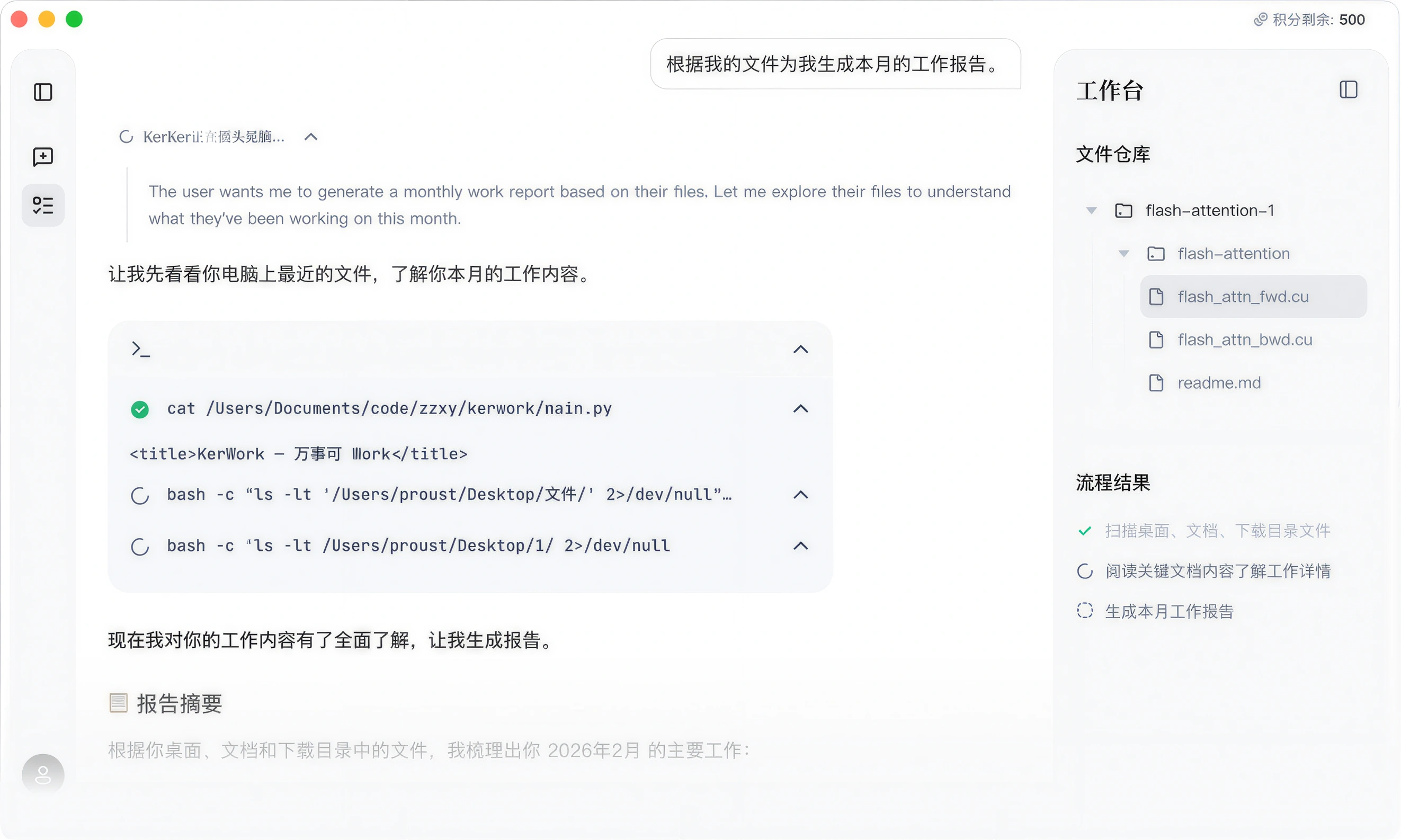The height and width of the screenshot is (840, 1401).
Task: Click completed step 扫描桌面、文档、下载目录文件
Action: click(x=1217, y=530)
